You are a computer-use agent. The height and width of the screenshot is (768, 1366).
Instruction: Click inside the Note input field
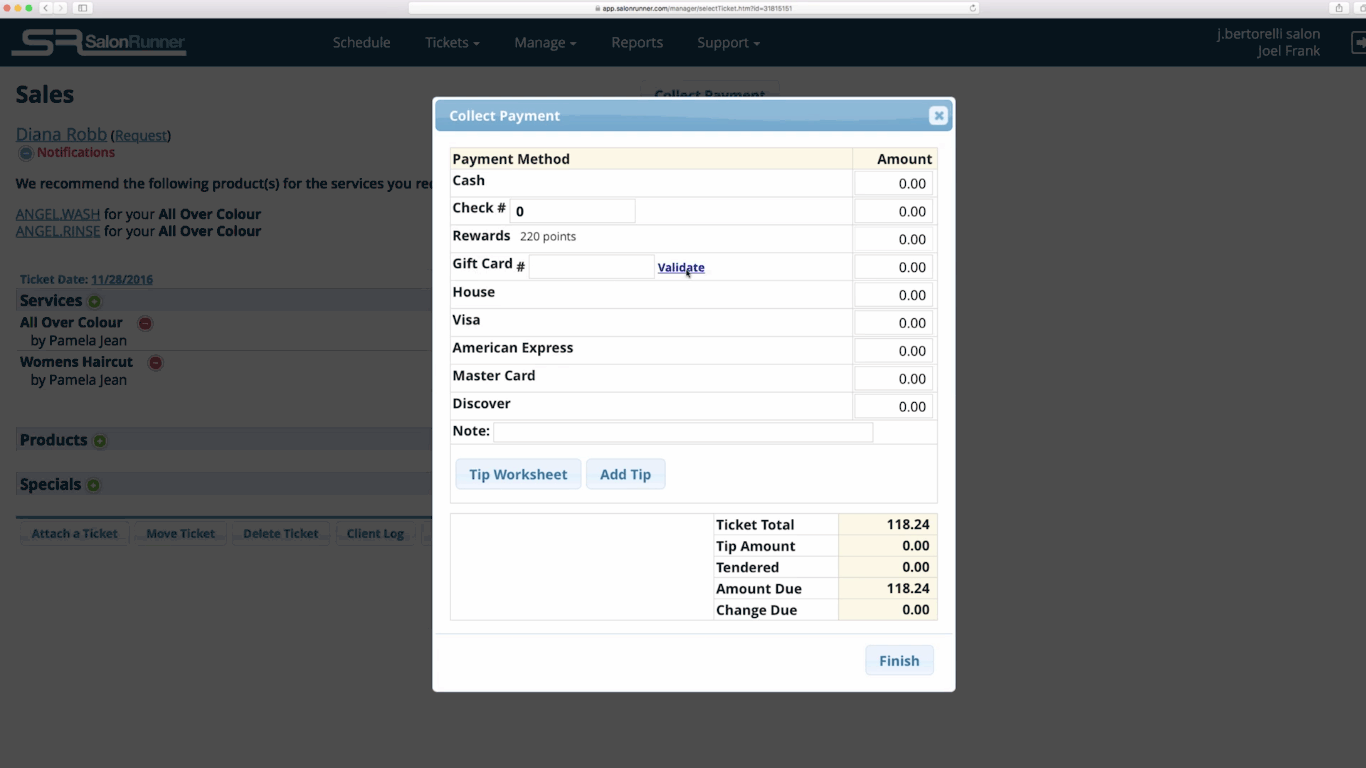click(683, 431)
